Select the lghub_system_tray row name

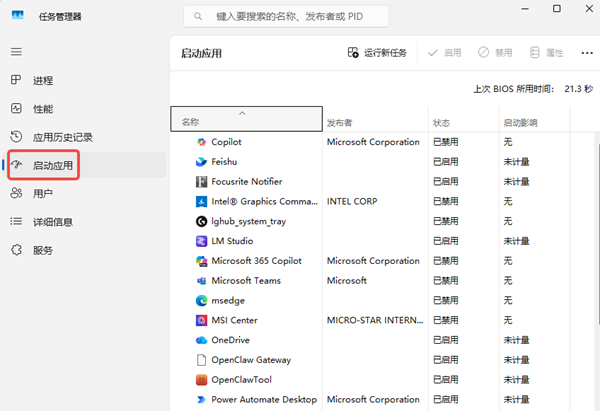tap(249, 222)
